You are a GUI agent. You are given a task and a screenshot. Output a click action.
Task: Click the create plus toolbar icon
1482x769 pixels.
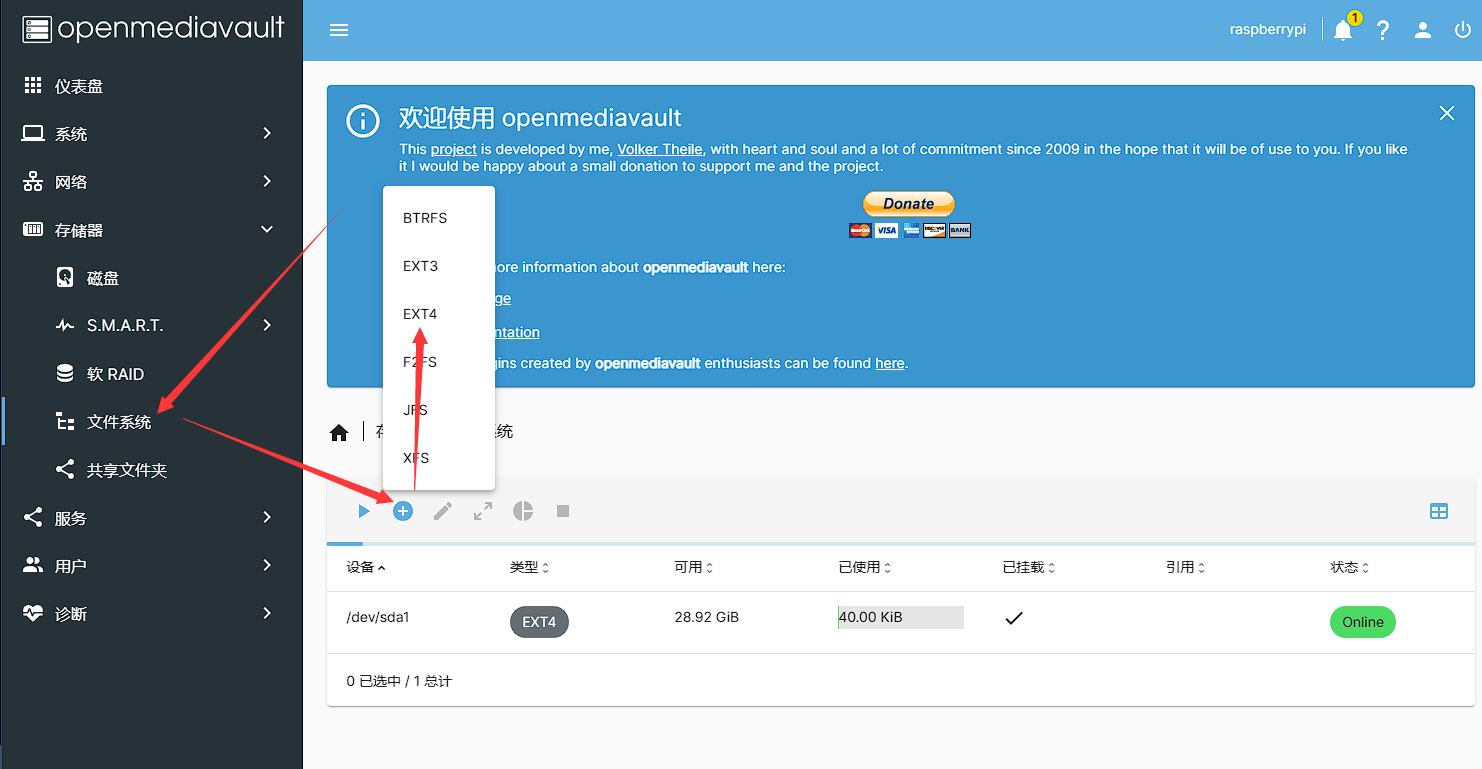(403, 511)
